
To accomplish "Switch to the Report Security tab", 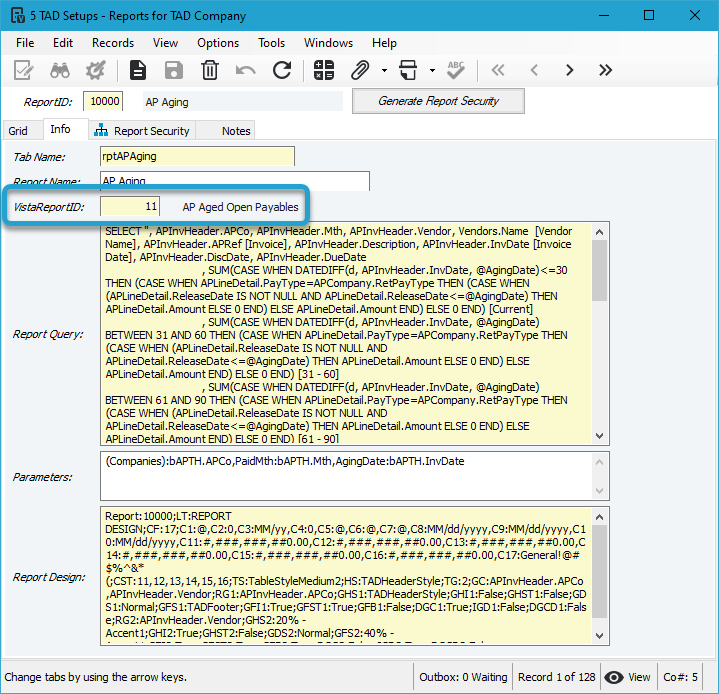I will point(142,131).
